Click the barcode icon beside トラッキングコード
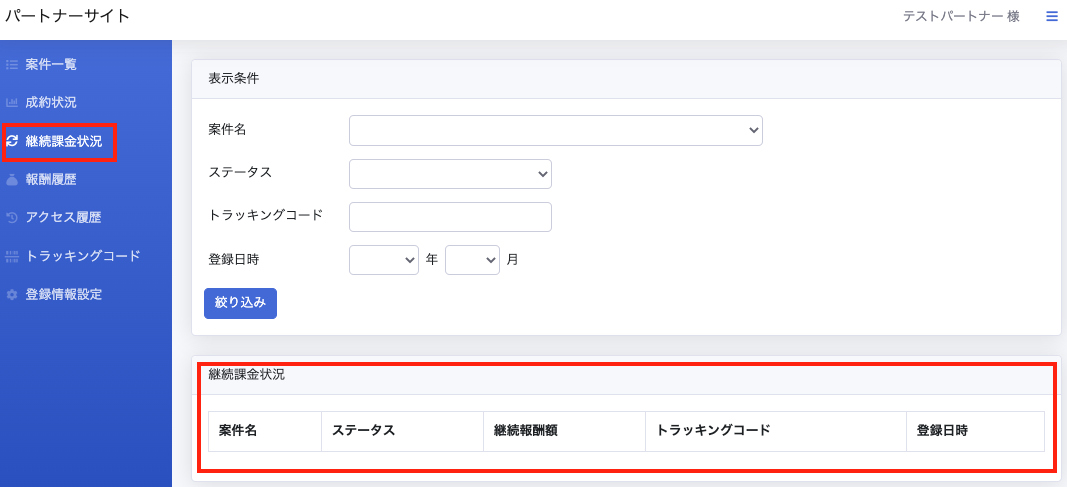This screenshot has height=487, width=1067. click(x=12, y=256)
